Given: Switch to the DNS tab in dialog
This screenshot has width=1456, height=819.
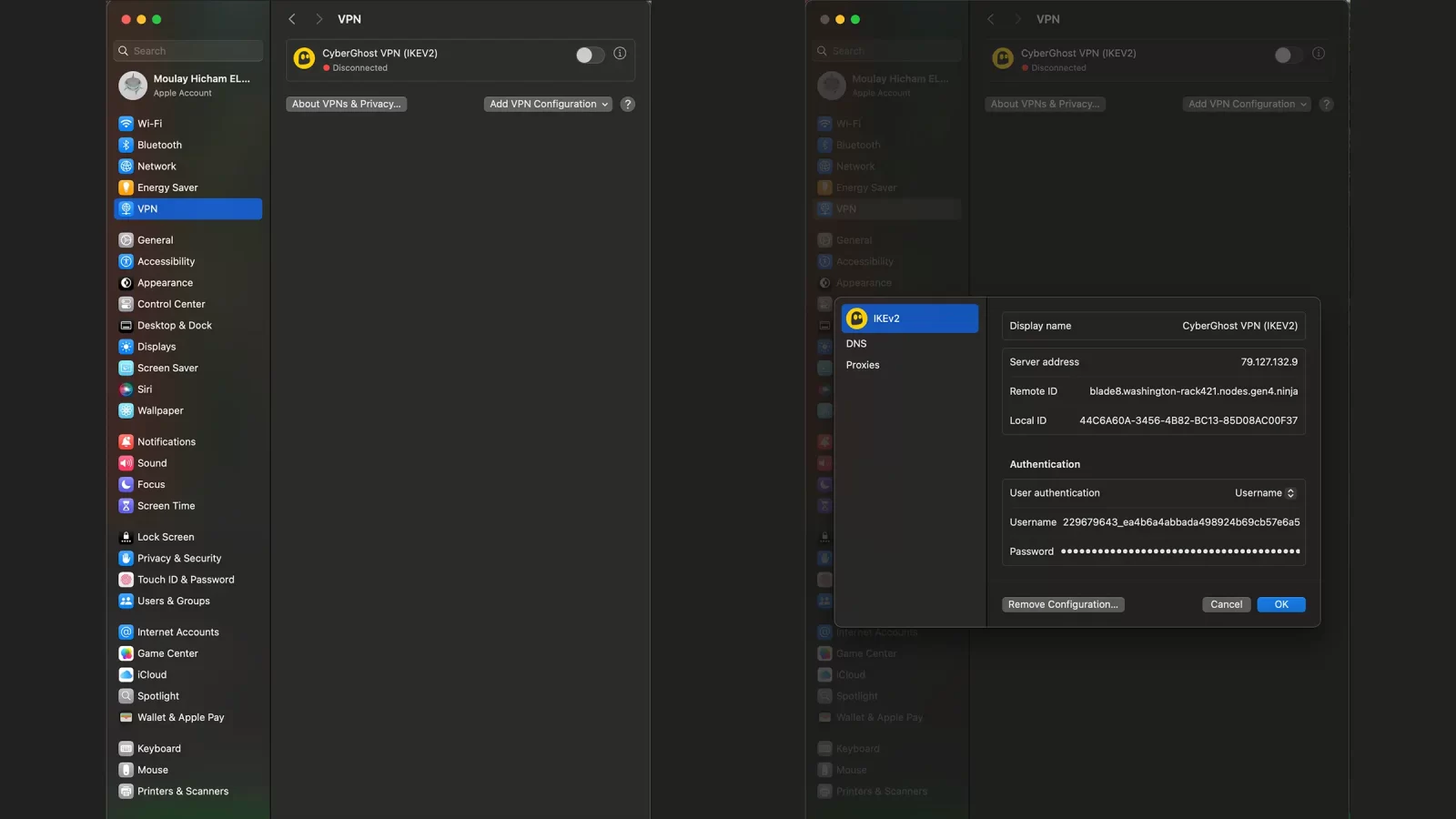Looking at the screenshot, I should [909, 344].
